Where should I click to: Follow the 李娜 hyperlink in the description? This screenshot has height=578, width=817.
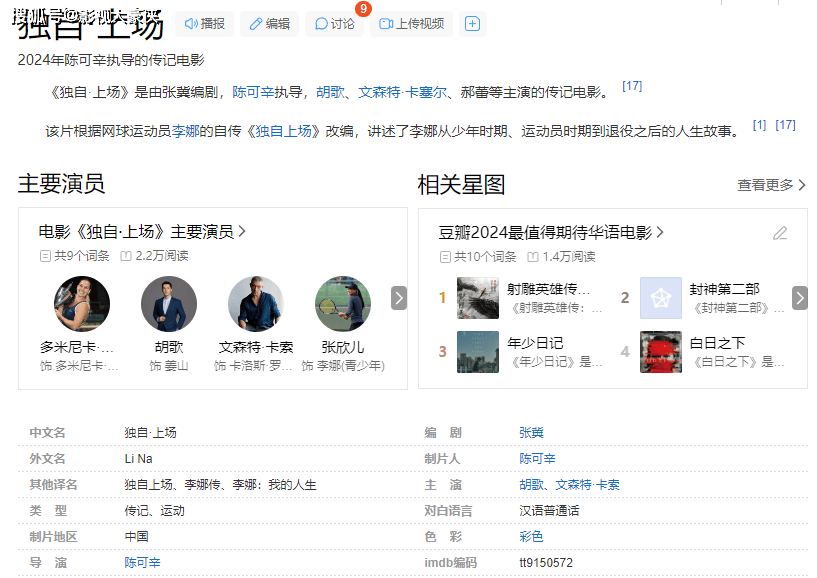coord(185,131)
